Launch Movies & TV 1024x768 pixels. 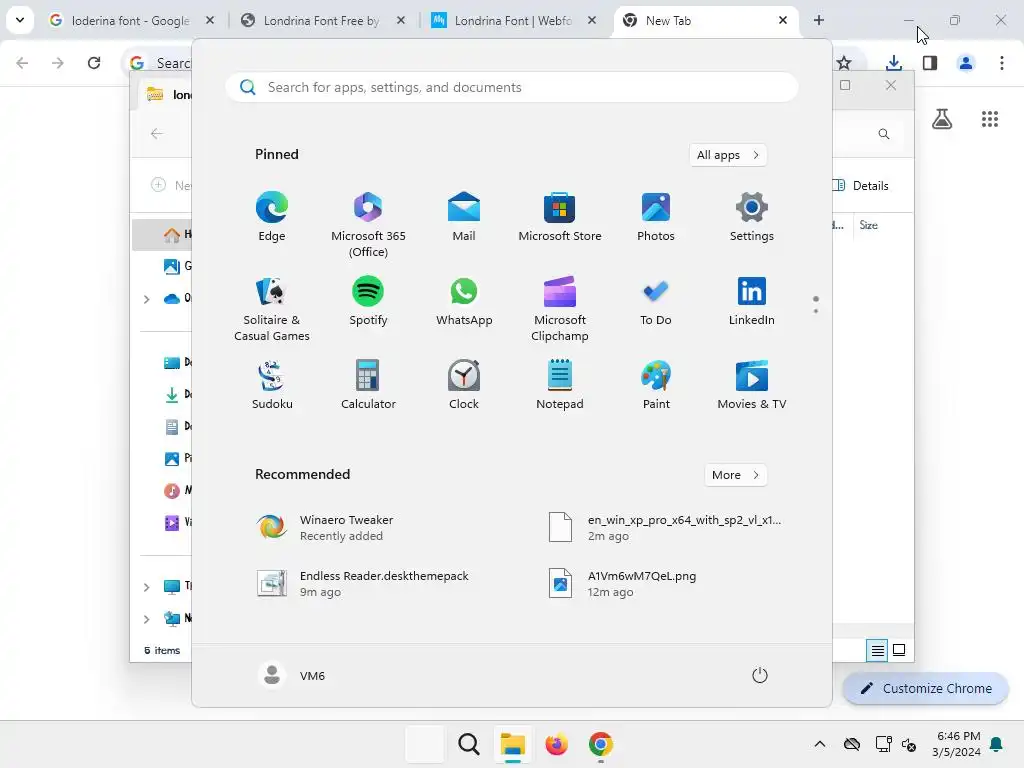click(x=752, y=385)
